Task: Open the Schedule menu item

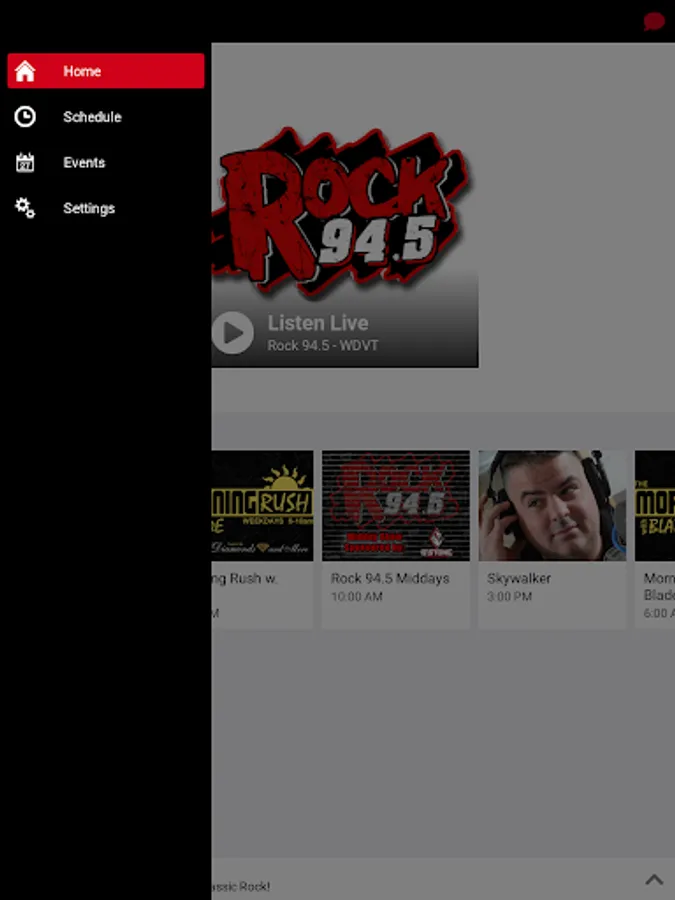Action: pyautogui.click(x=106, y=117)
